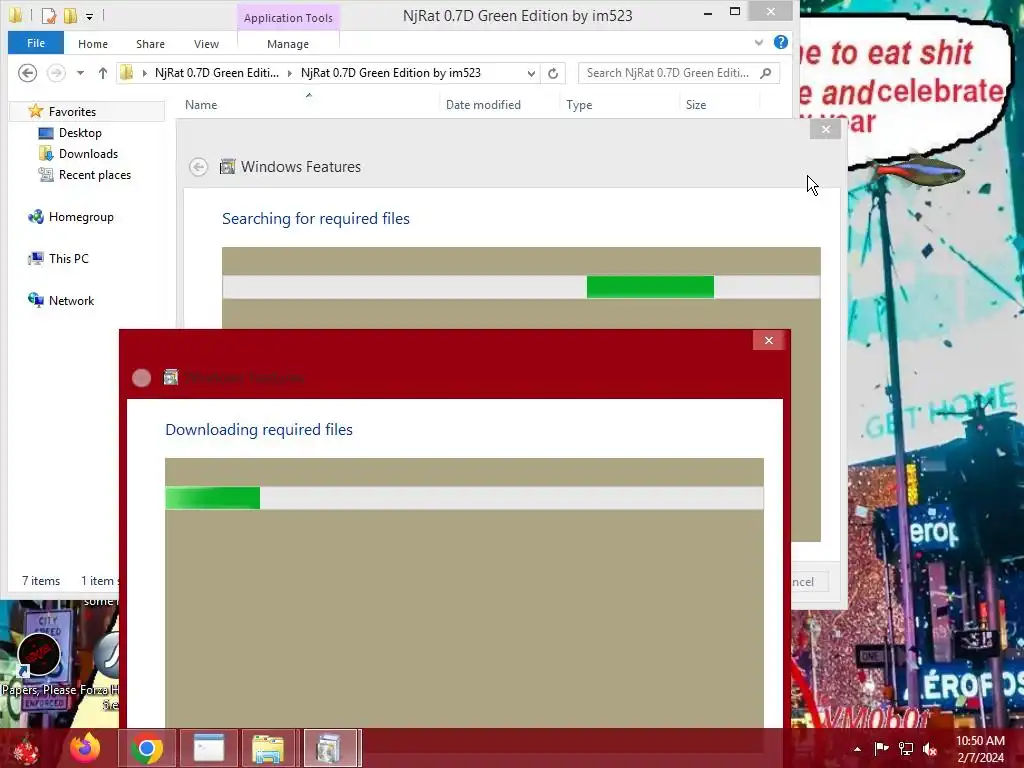Sort files by Type column

[579, 104]
